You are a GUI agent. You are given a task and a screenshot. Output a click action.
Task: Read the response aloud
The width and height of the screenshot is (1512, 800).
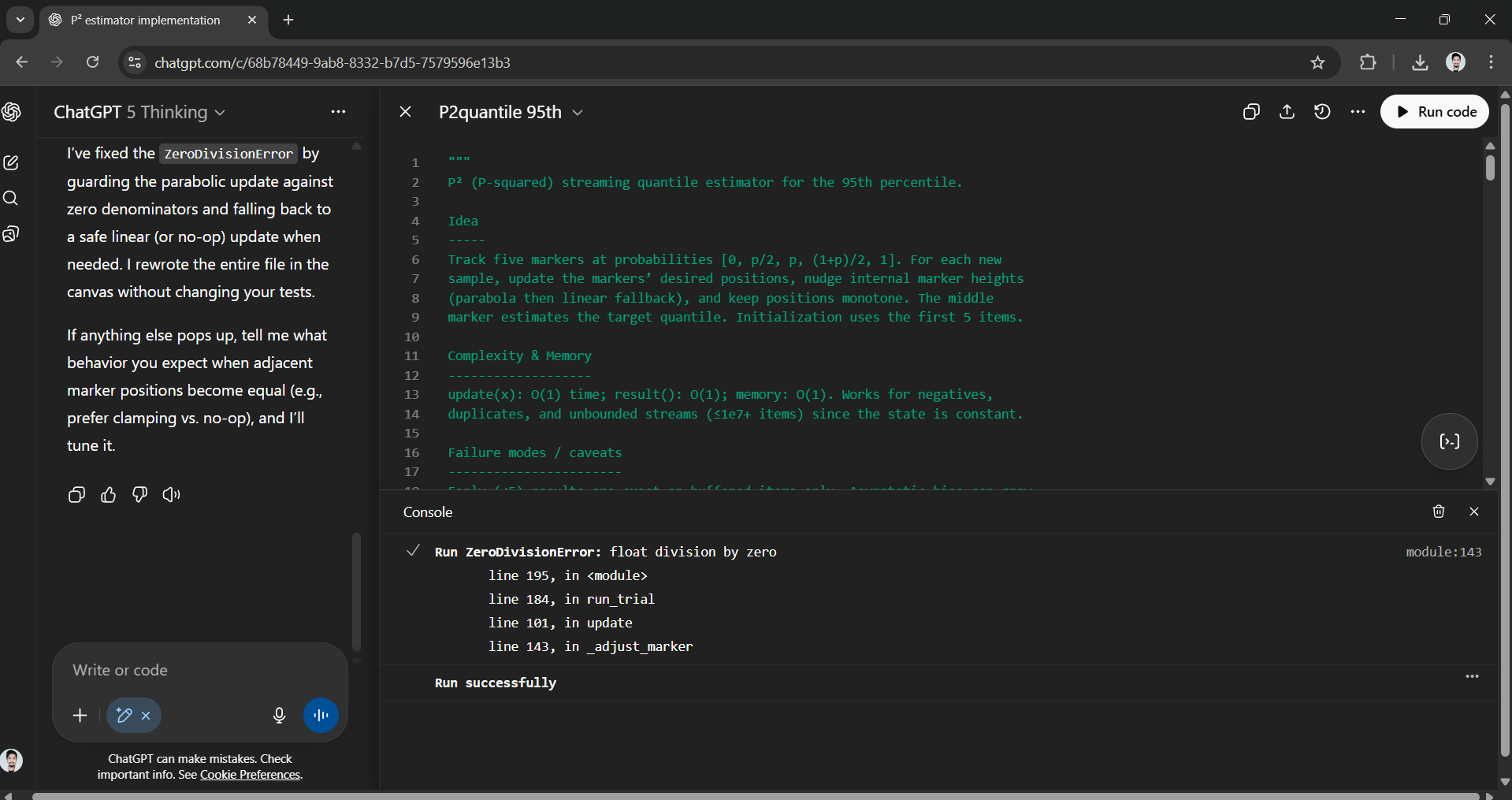tap(171, 495)
